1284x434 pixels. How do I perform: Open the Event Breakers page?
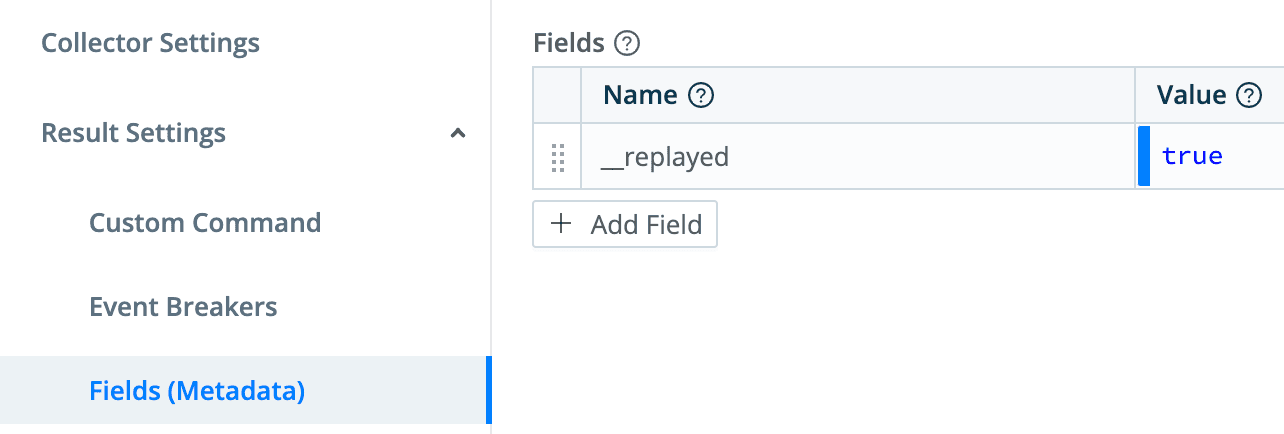click(183, 306)
